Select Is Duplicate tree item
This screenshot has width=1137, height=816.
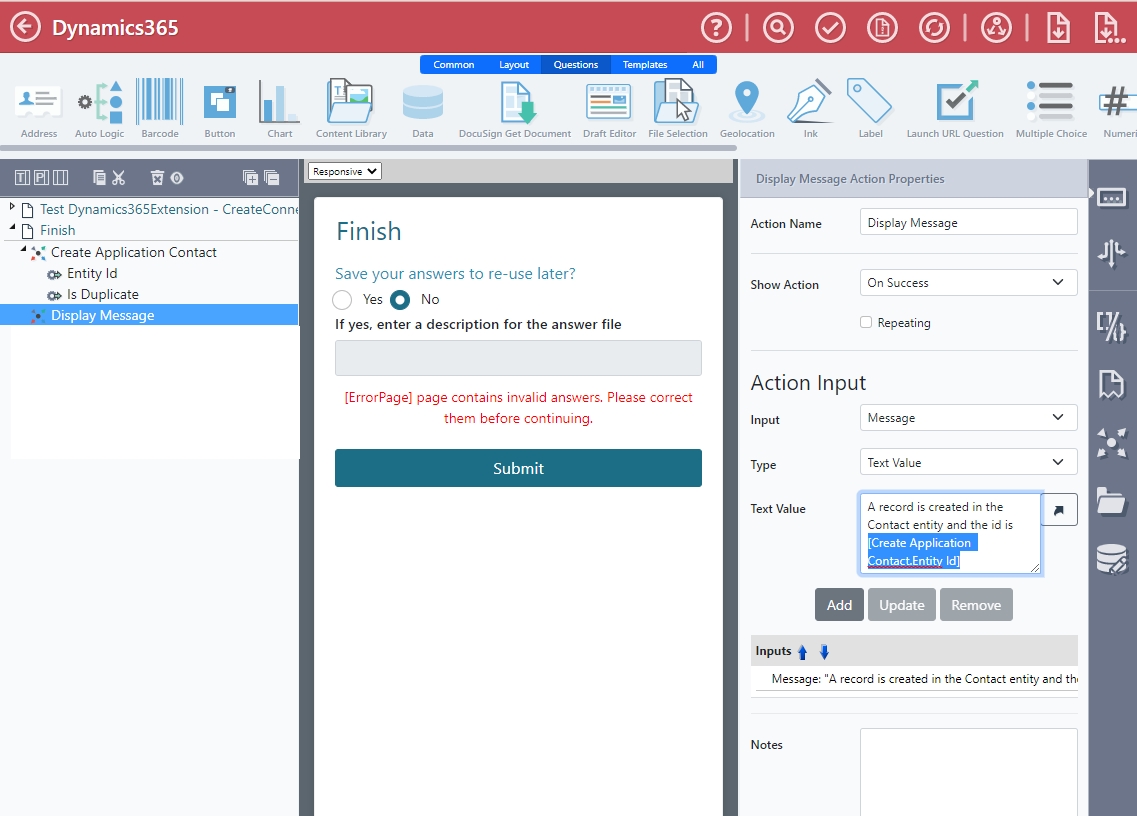102,294
